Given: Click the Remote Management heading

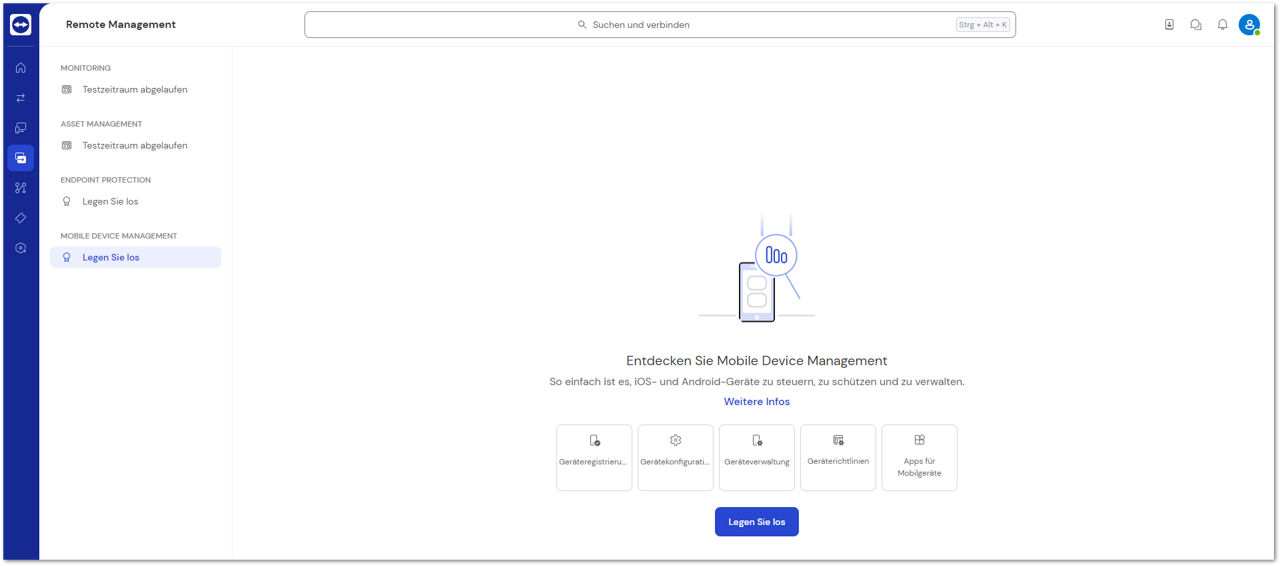Looking at the screenshot, I should point(121,25).
